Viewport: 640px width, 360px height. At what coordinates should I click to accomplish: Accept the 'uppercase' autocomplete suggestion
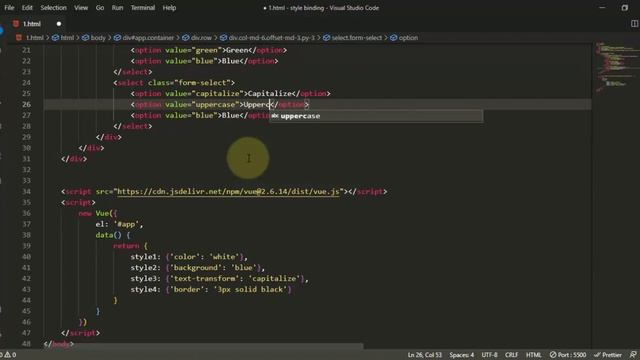click(376, 116)
